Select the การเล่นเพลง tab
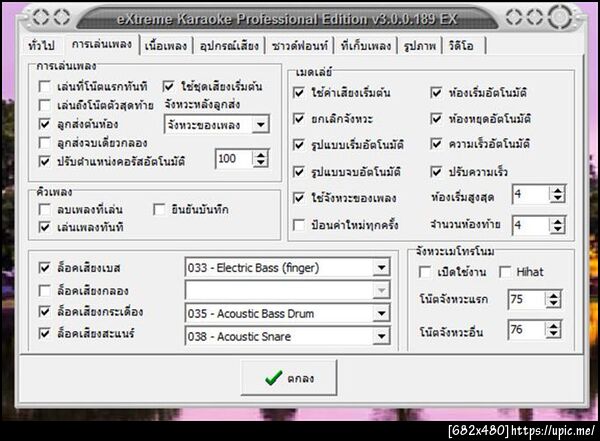Image resolution: width=600 pixels, height=441 pixels. [x=102, y=44]
